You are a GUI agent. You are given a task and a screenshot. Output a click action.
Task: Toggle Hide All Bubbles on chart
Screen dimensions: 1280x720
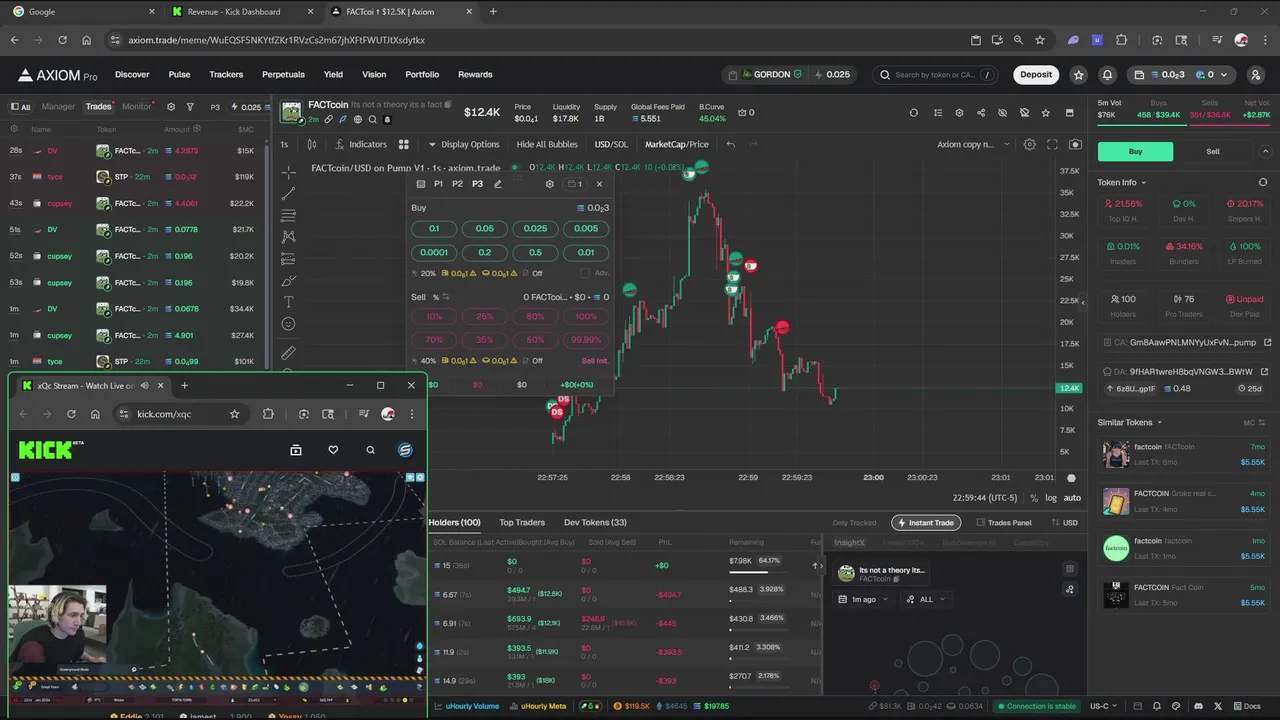(x=546, y=144)
